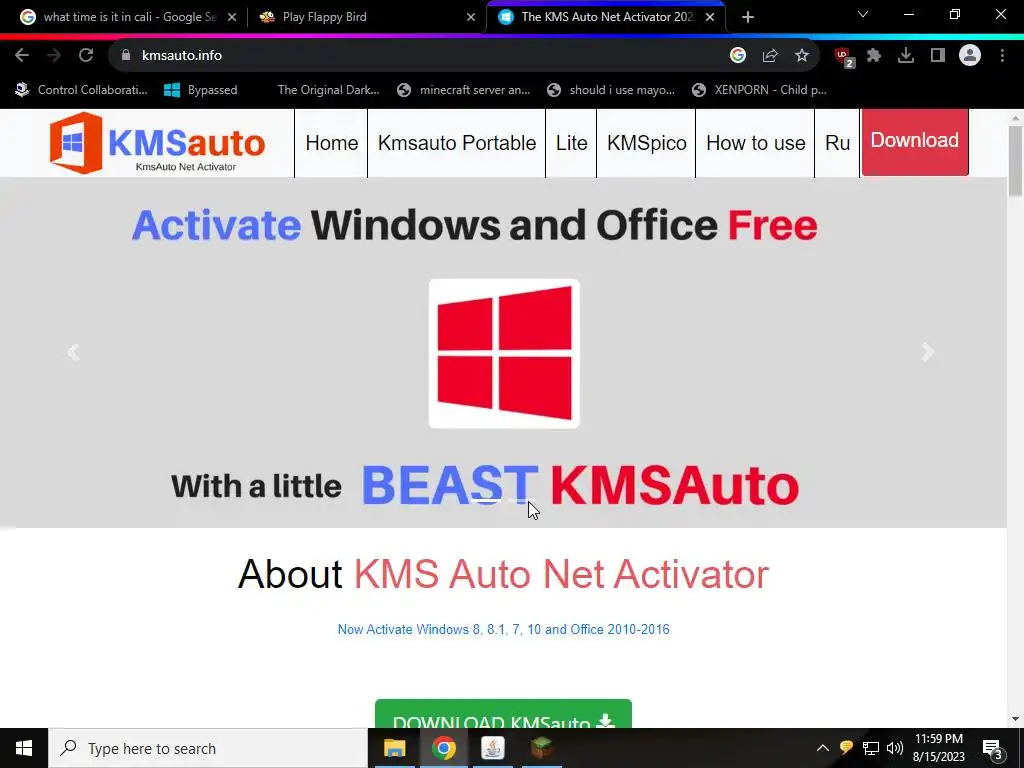Toggle the Chrome side panel
The height and width of the screenshot is (768, 1024).
(938, 56)
